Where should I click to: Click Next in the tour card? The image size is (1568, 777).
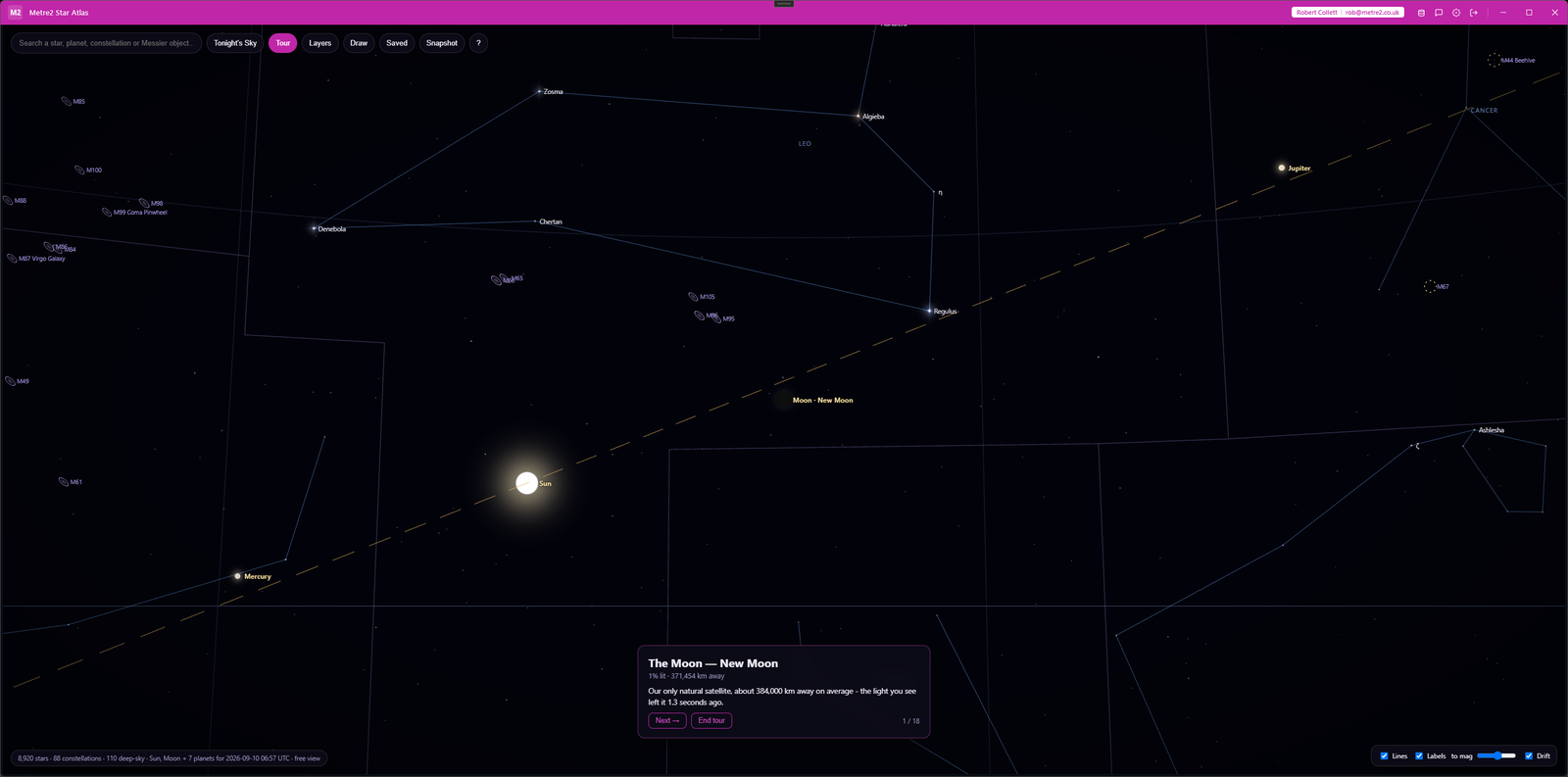point(667,720)
